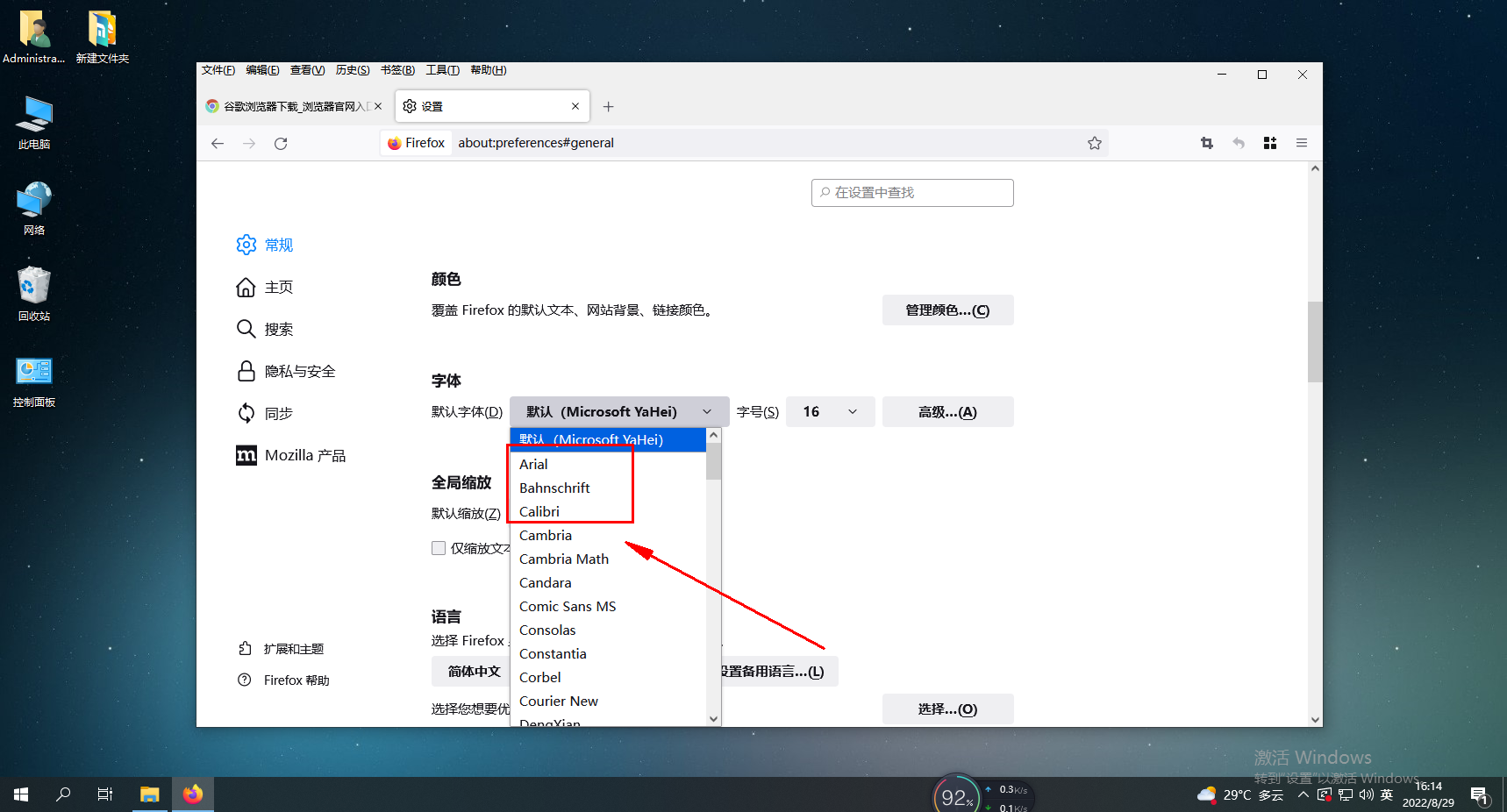Bookmark this page with star icon
This screenshot has height=812, width=1507.
point(1095,143)
